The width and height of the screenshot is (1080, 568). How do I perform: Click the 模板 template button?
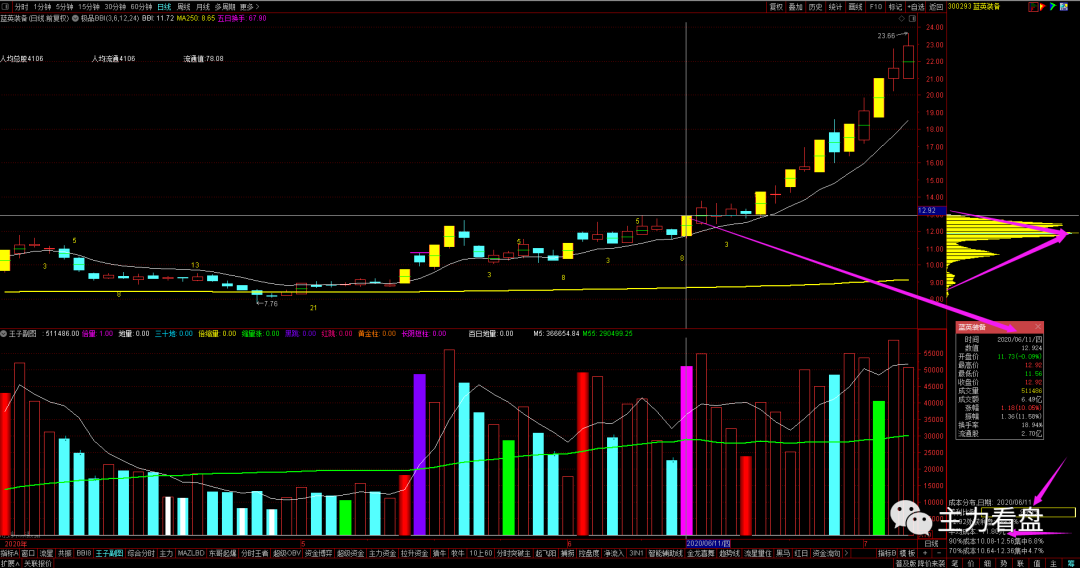pyautogui.click(x=907, y=554)
